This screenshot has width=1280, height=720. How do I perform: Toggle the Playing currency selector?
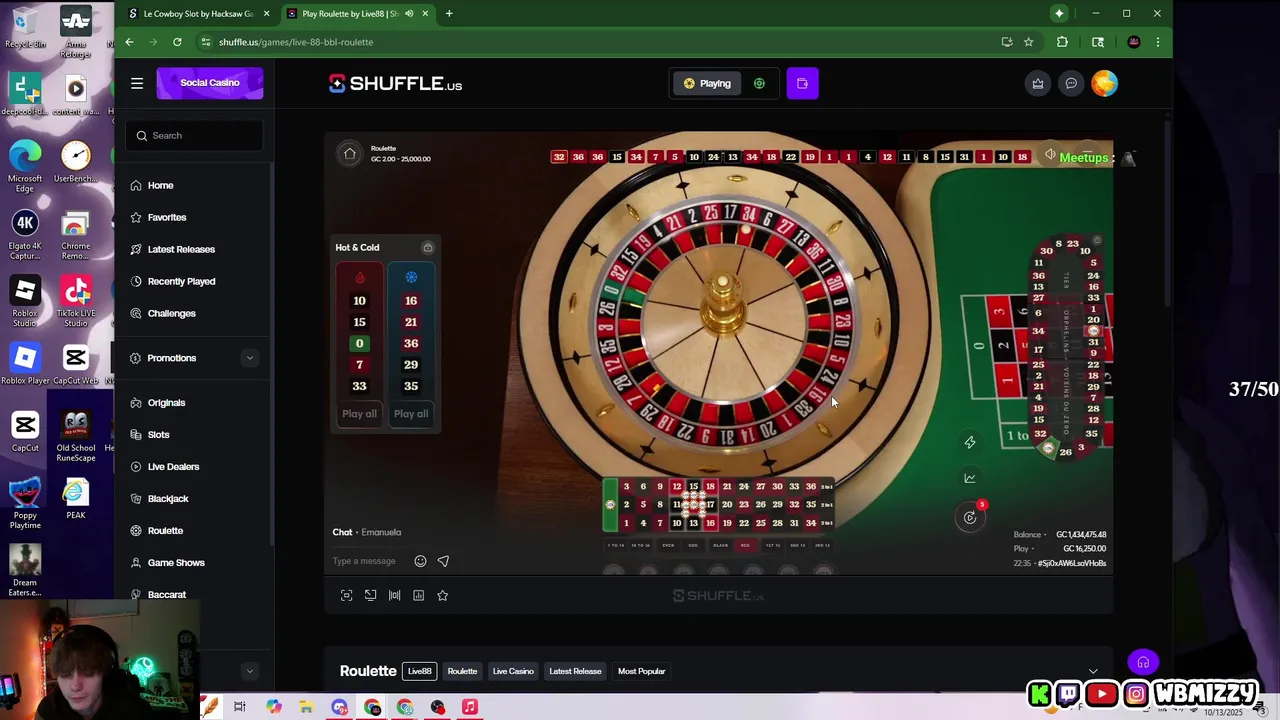click(707, 83)
